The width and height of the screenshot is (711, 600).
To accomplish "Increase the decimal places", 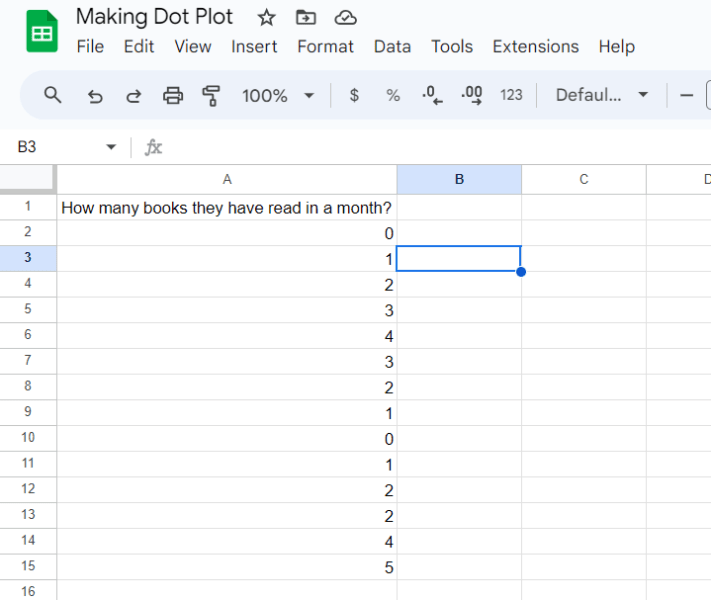I will [x=471, y=95].
